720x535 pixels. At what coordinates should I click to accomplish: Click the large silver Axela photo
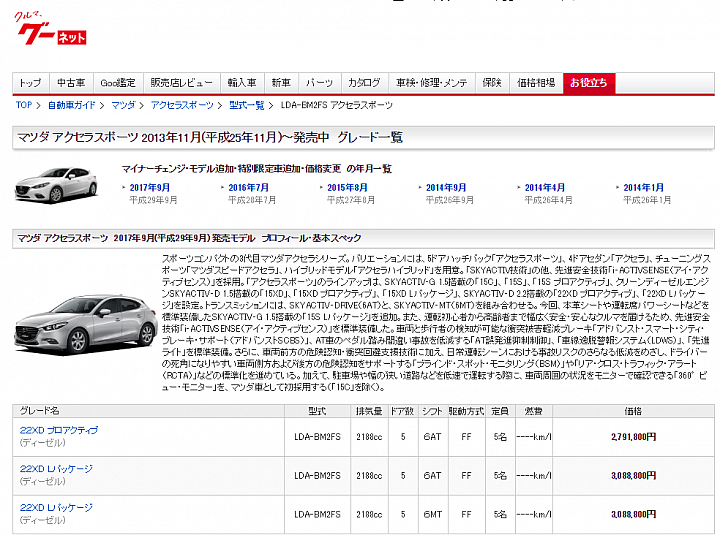click(86, 324)
